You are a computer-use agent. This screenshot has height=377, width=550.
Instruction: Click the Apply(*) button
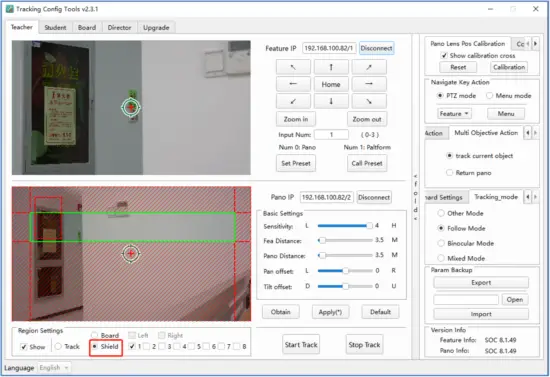tap(330, 312)
